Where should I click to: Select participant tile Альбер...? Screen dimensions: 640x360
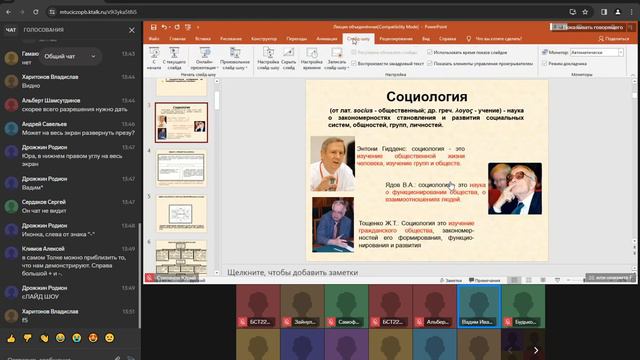pyautogui.click(x=434, y=307)
